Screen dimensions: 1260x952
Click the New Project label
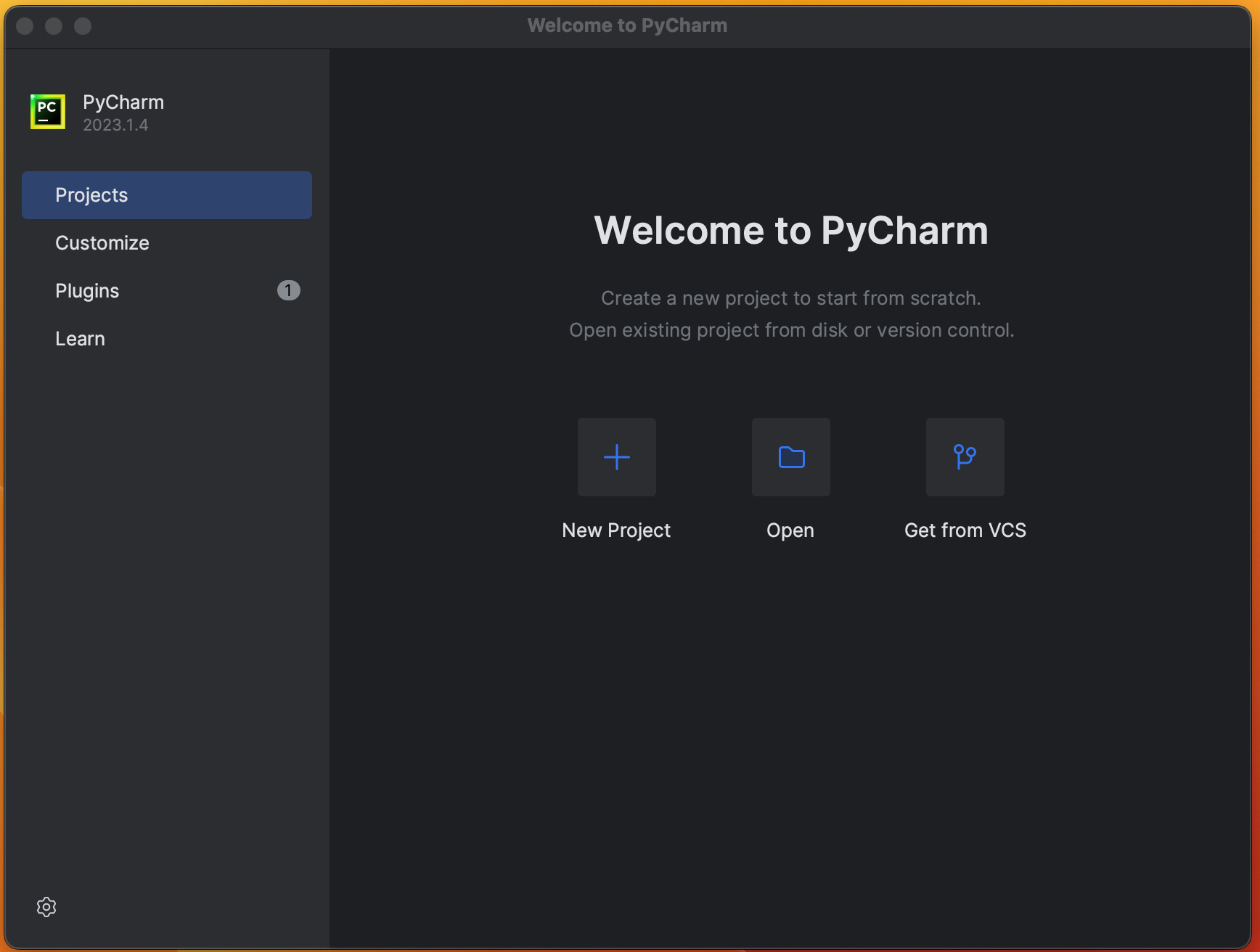[x=616, y=530]
